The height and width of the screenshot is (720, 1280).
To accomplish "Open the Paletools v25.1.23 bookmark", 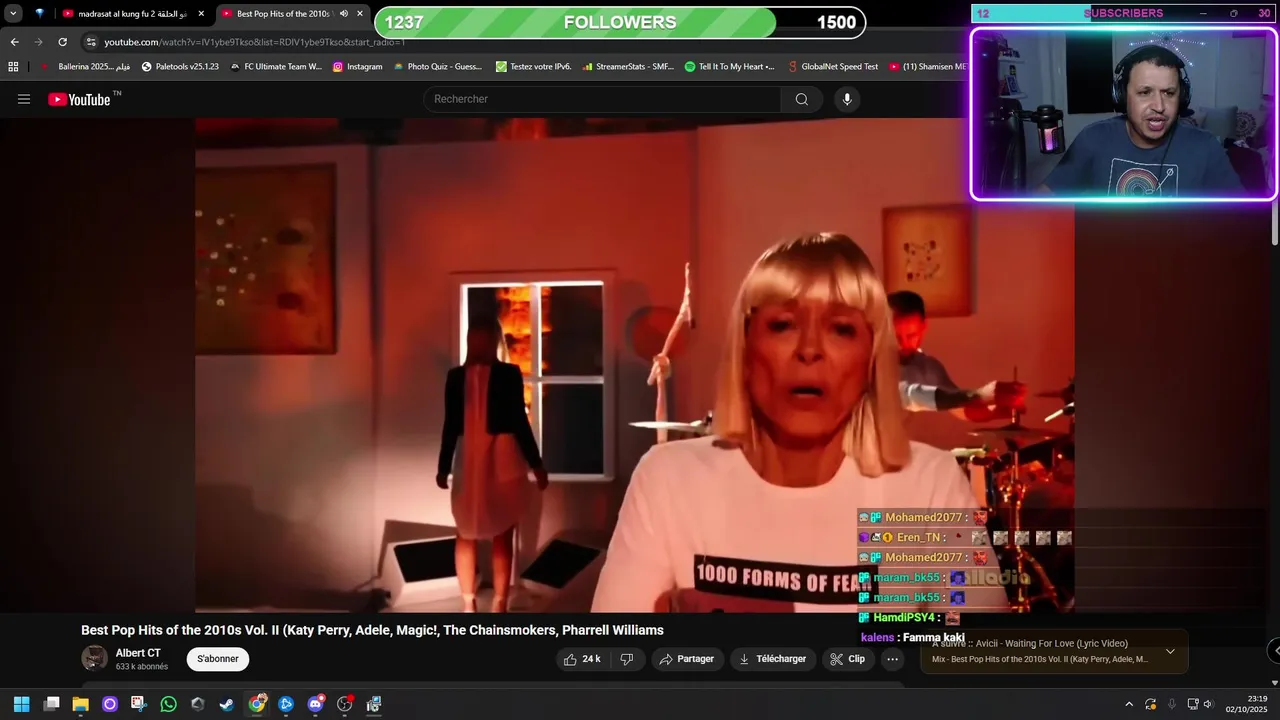I will tap(180, 67).
